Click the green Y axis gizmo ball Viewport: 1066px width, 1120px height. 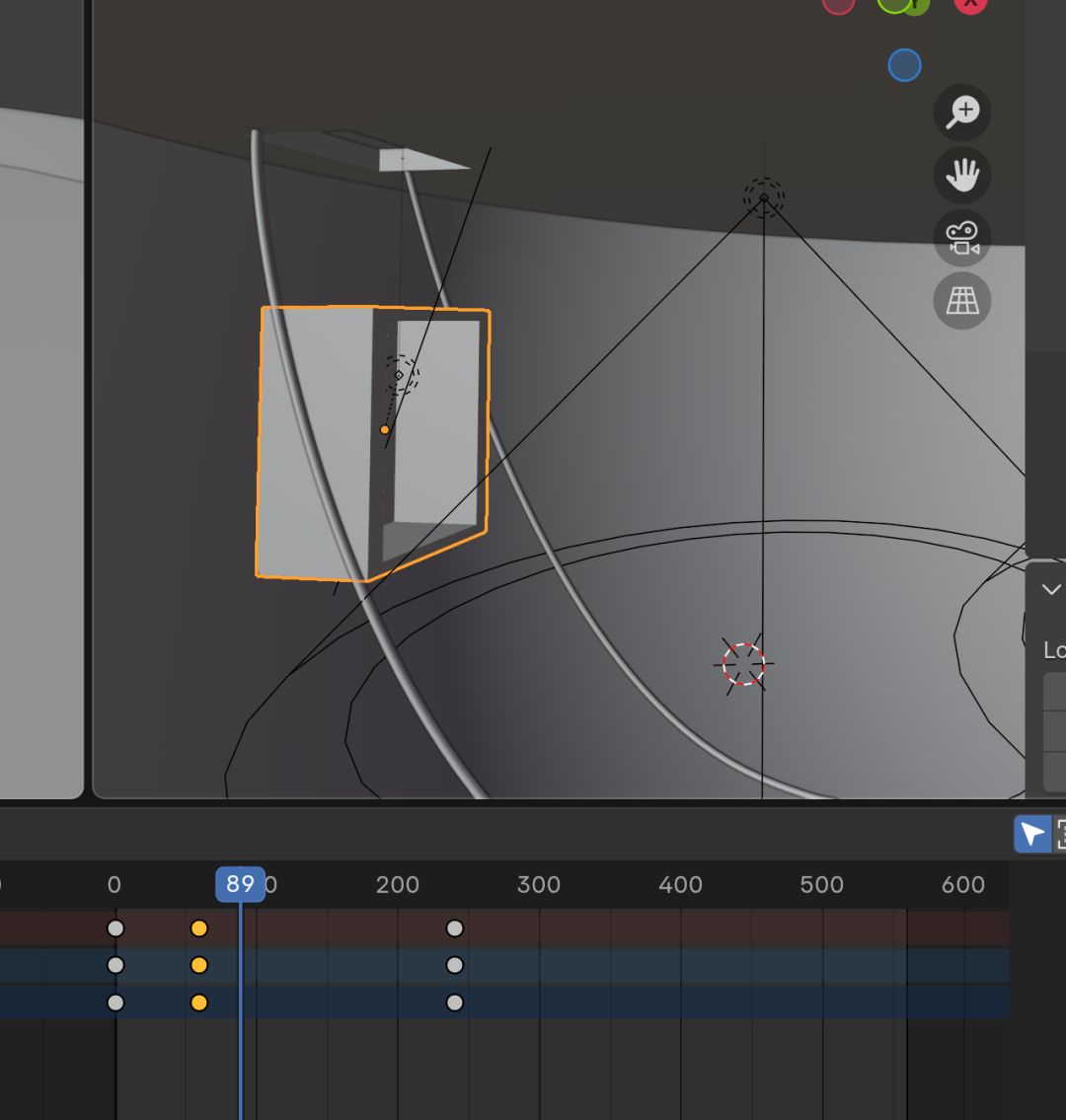[915, 4]
